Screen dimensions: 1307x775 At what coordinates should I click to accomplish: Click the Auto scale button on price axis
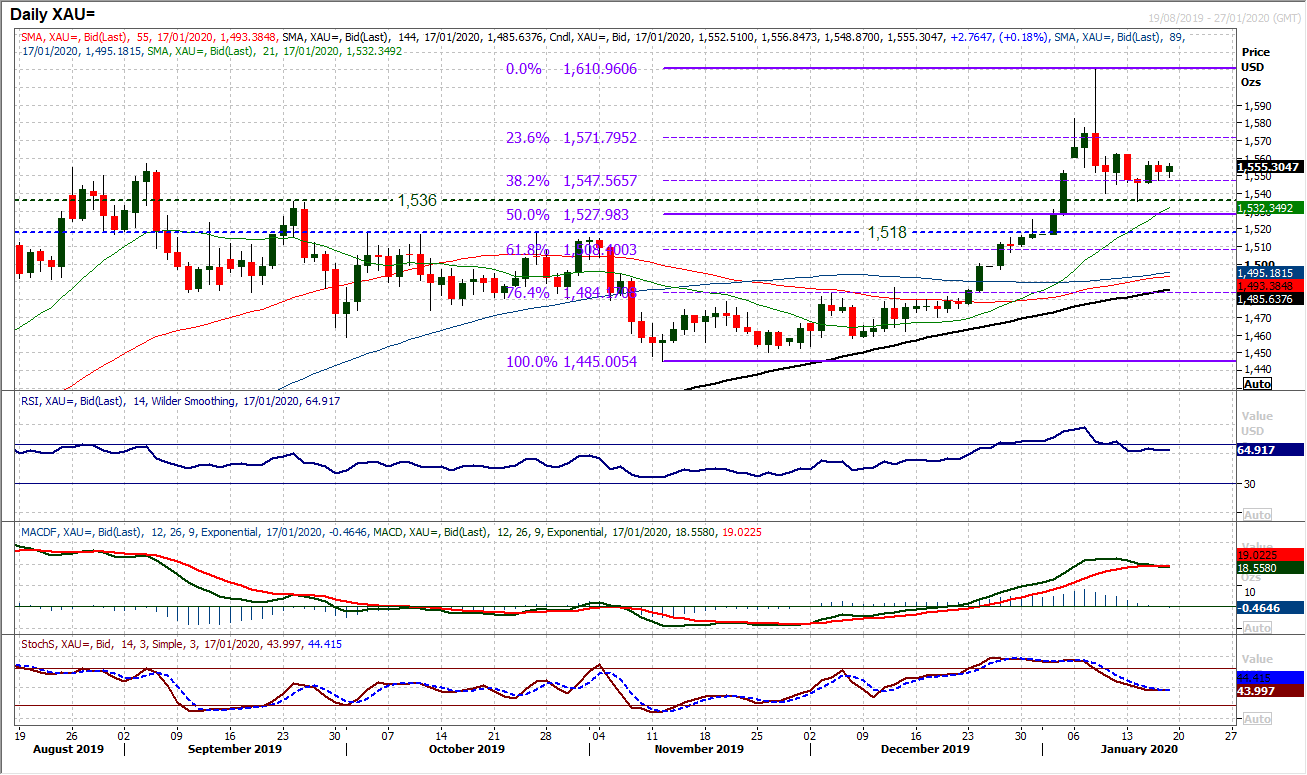pos(1257,384)
